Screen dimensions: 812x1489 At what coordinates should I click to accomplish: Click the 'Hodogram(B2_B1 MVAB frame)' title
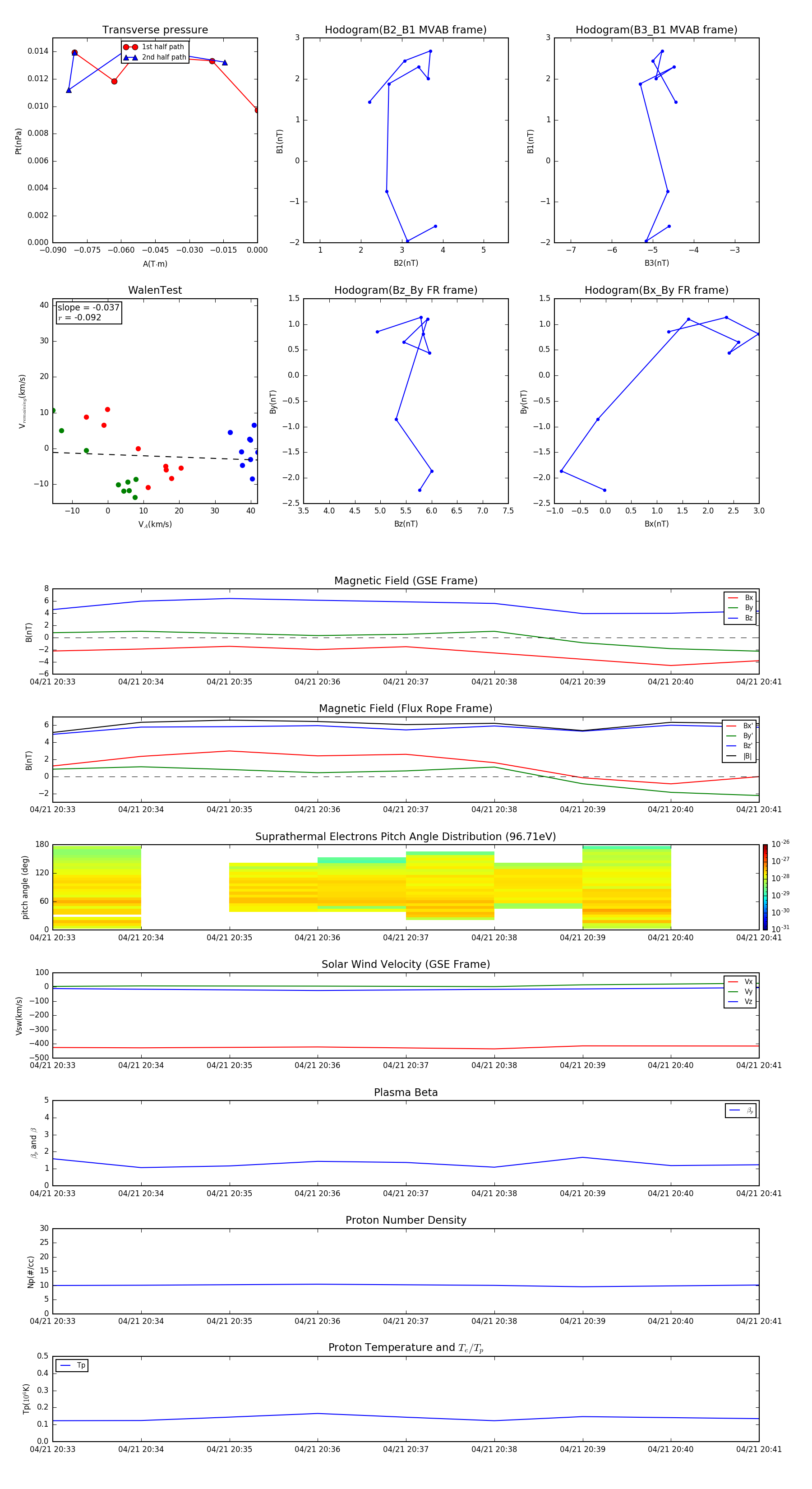click(406, 30)
